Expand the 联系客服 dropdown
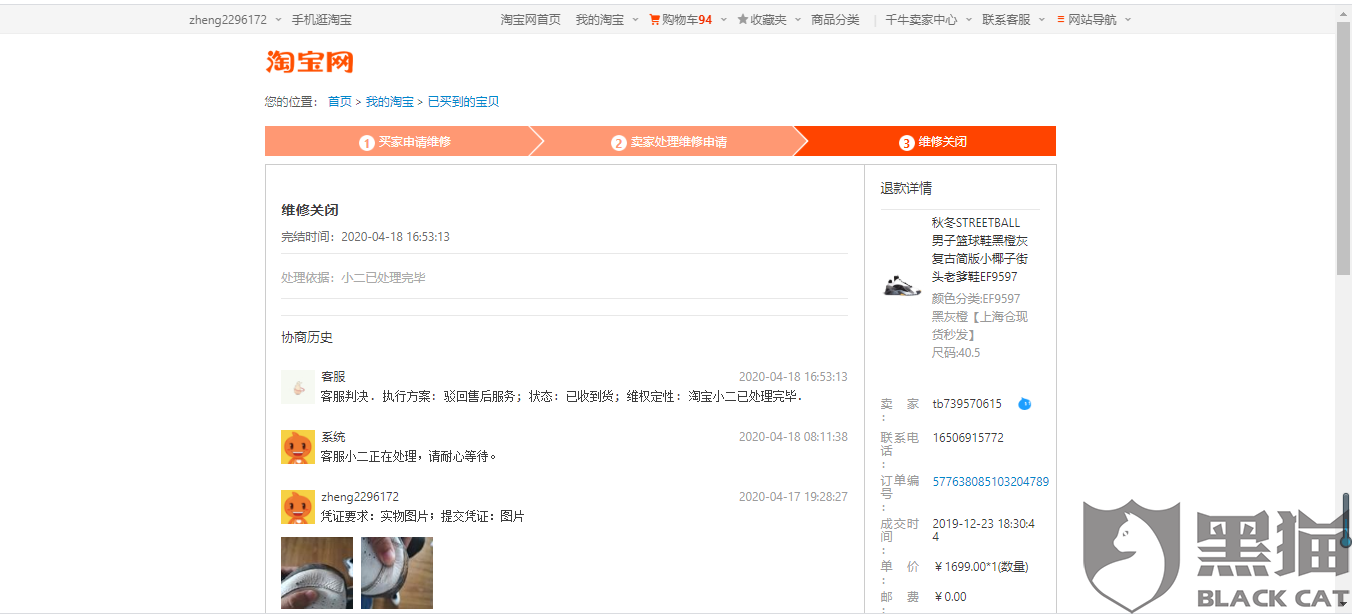1352x614 pixels. (1041, 19)
